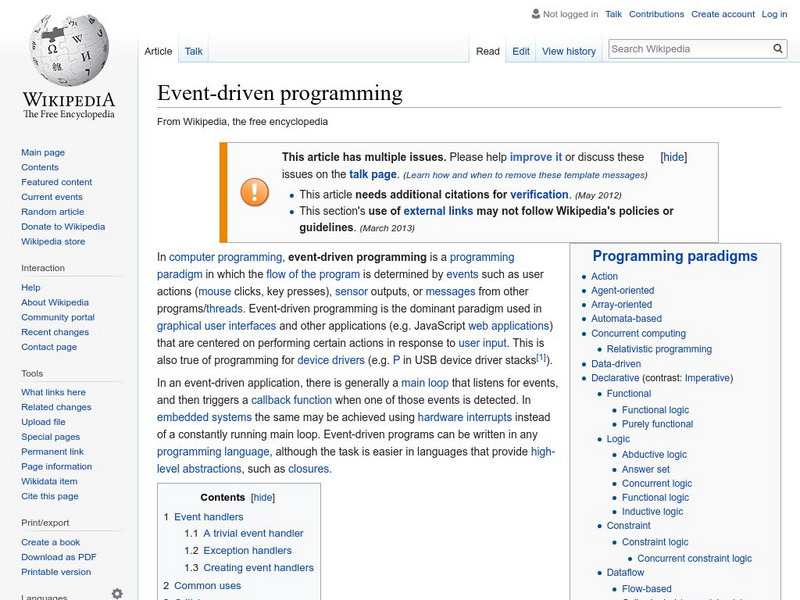Screen dimensions: 800x600
Task: Open Related changes link
Action: (x=56, y=407)
